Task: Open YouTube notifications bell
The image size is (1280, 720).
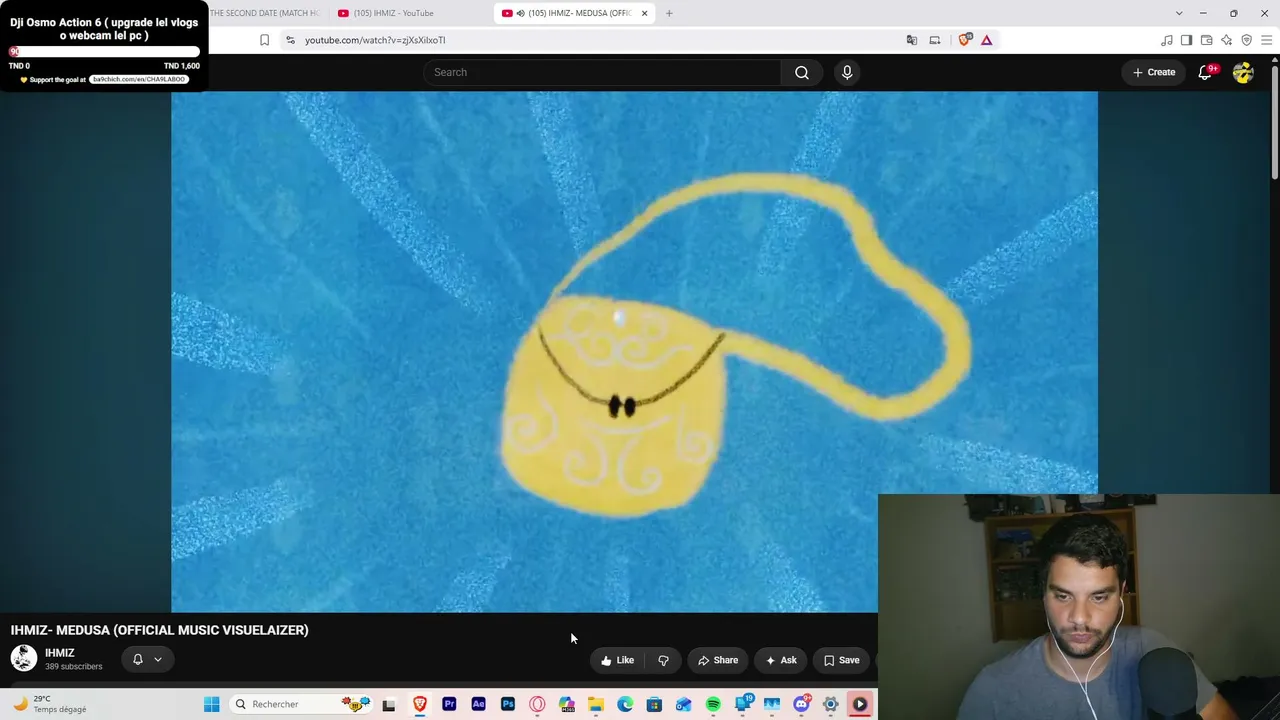Action: 1205,72
